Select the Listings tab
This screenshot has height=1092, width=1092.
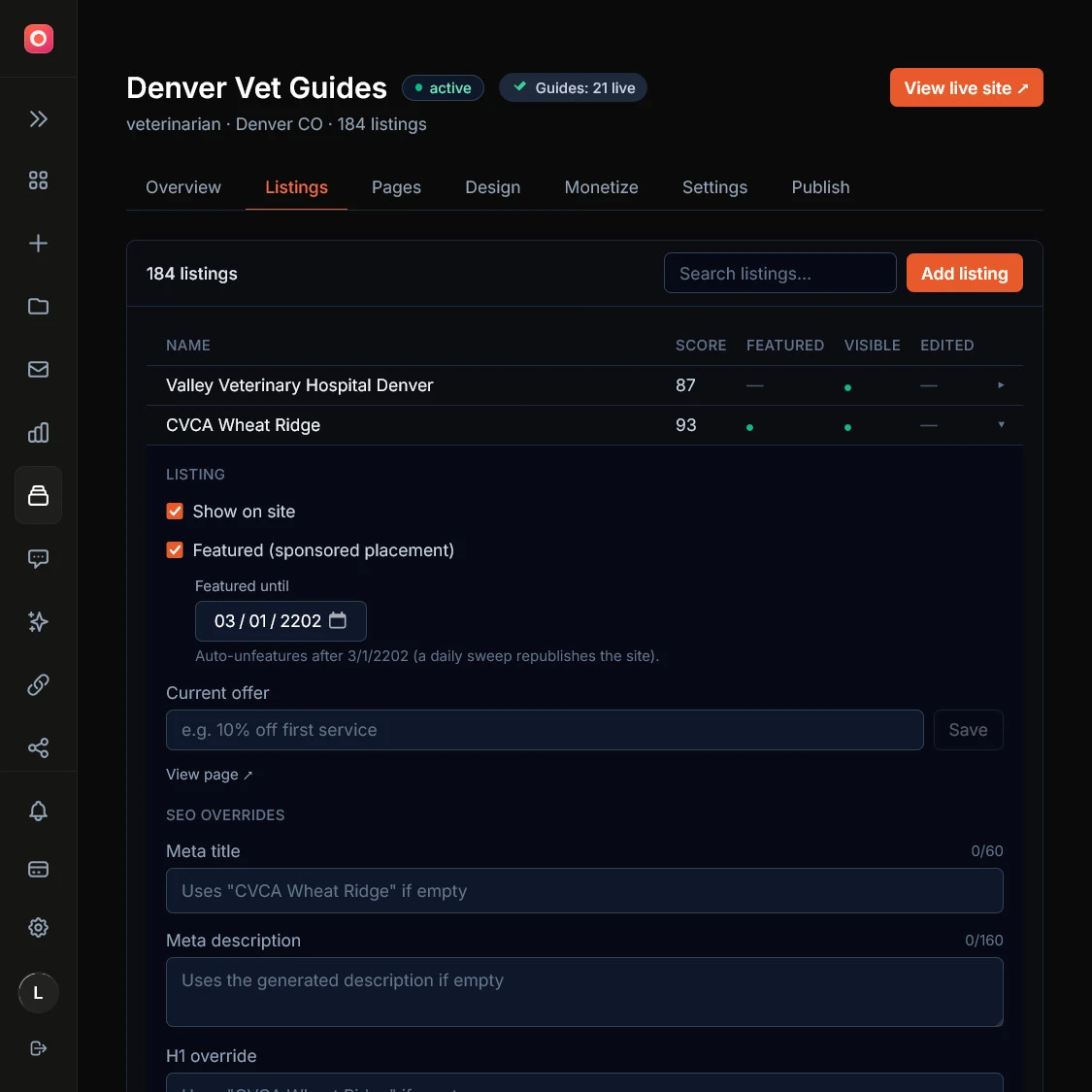[297, 187]
